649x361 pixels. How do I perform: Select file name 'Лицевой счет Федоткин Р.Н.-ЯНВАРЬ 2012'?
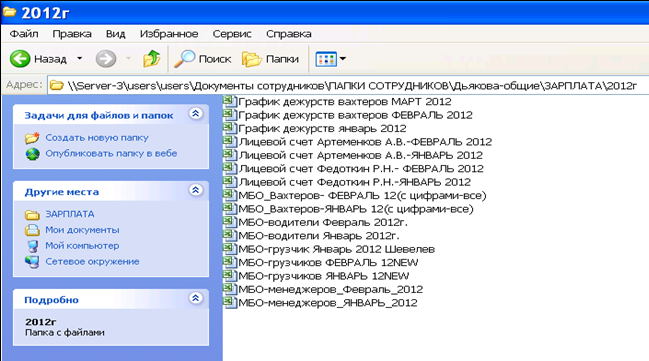tap(355, 182)
